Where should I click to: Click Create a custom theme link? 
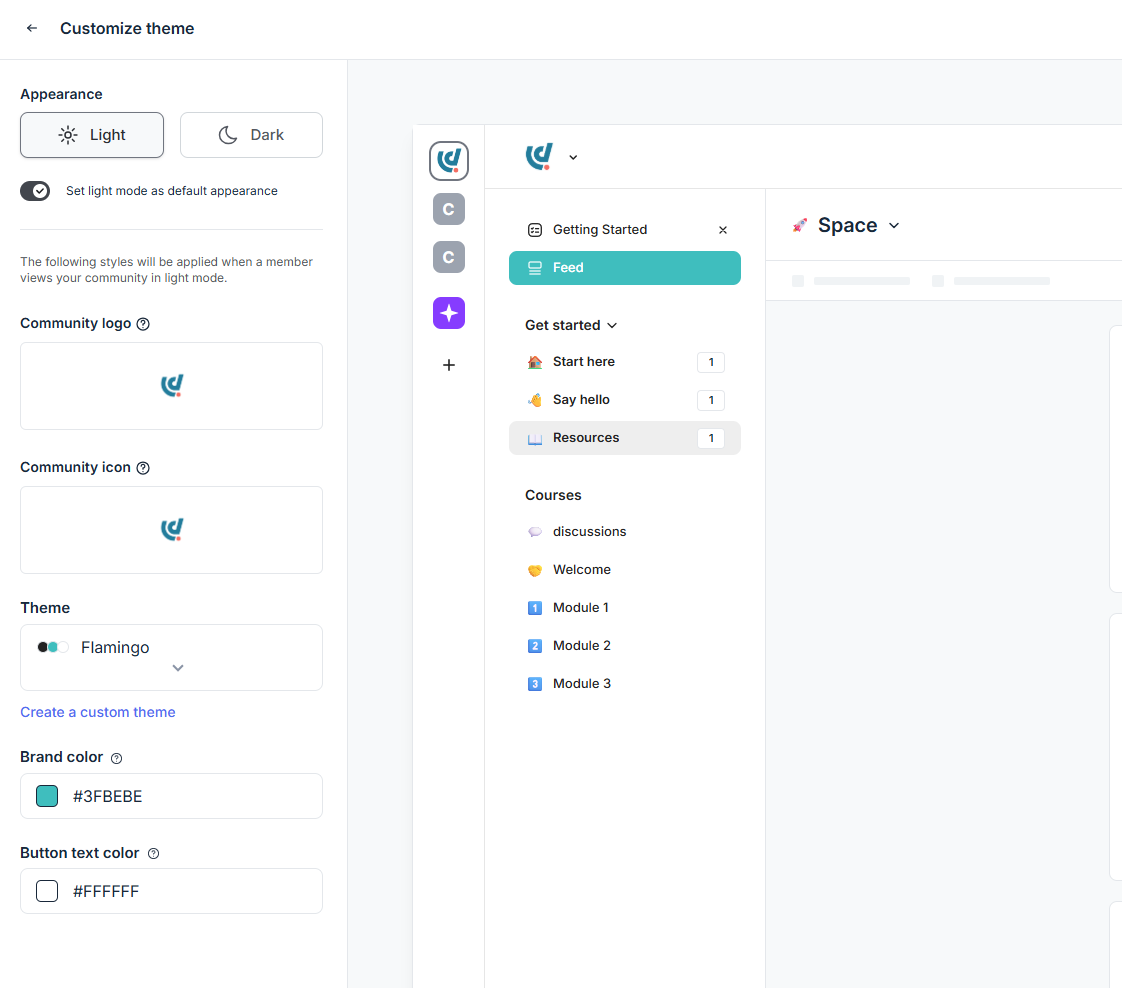point(97,712)
